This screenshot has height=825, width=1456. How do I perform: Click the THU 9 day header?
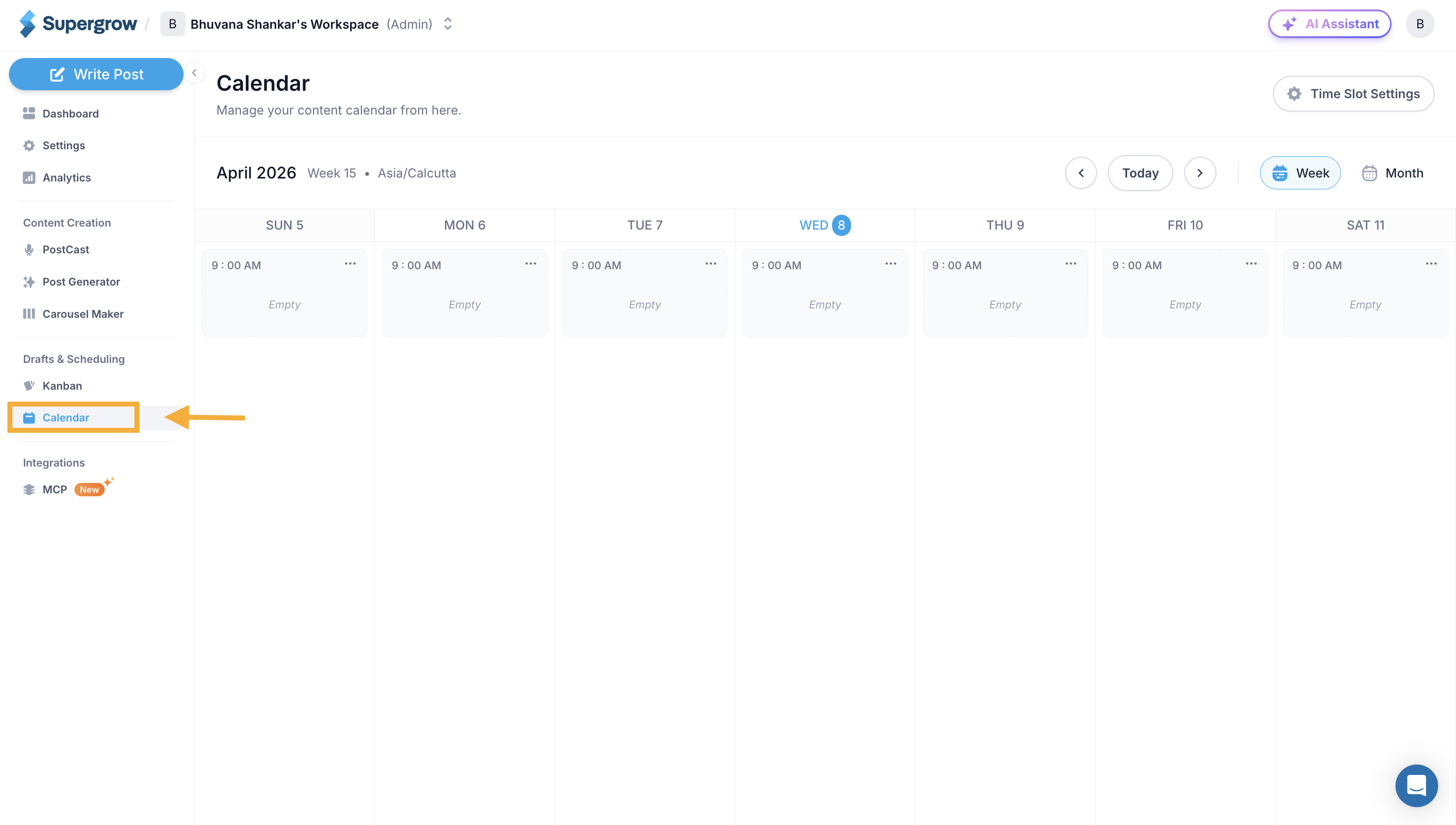point(1005,225)
